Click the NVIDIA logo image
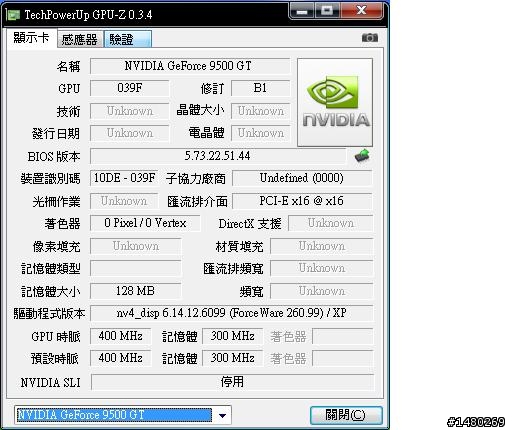This screenshot has height=430, width=512. [335, 102]
